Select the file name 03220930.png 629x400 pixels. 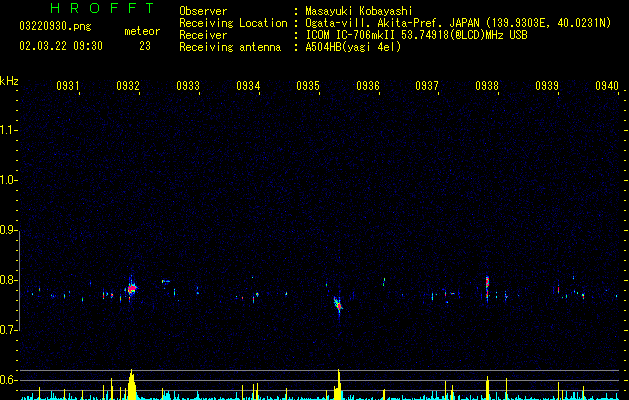click(x=55, y=26)
